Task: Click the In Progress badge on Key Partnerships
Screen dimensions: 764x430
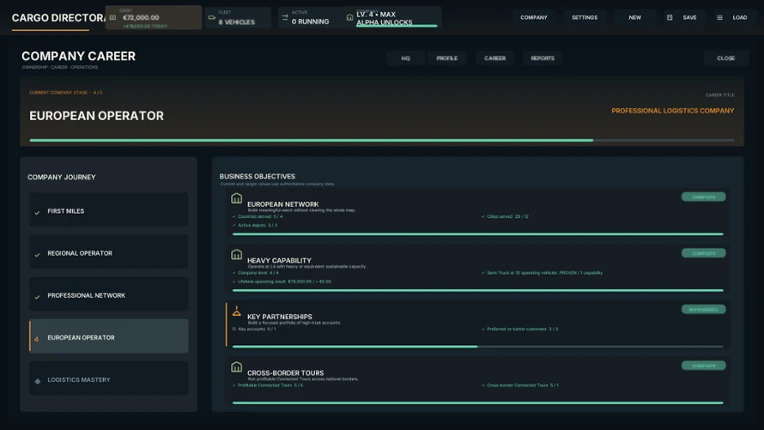Action: 704,309
